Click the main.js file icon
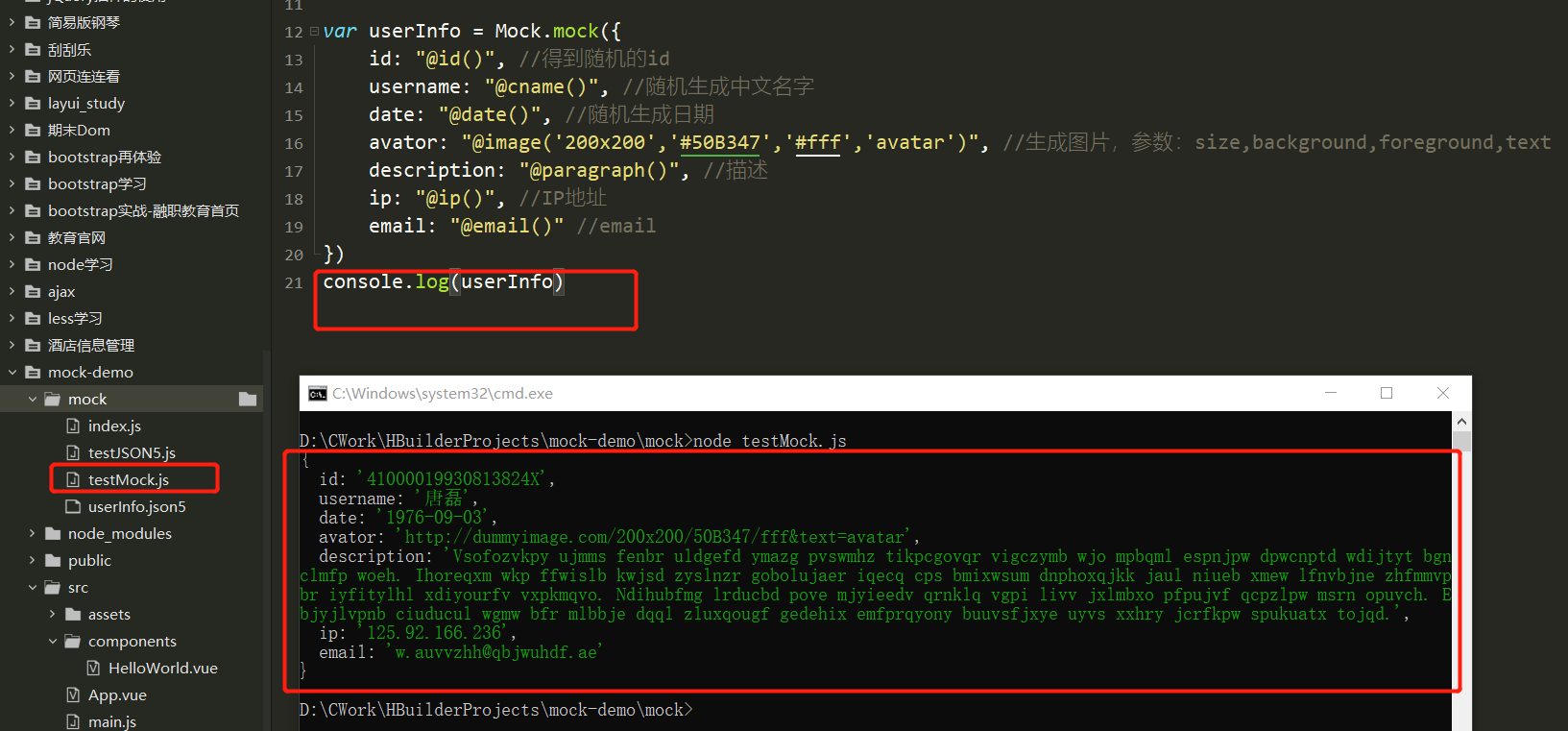Screen dimensions: 1568x731 pos(73,721)
